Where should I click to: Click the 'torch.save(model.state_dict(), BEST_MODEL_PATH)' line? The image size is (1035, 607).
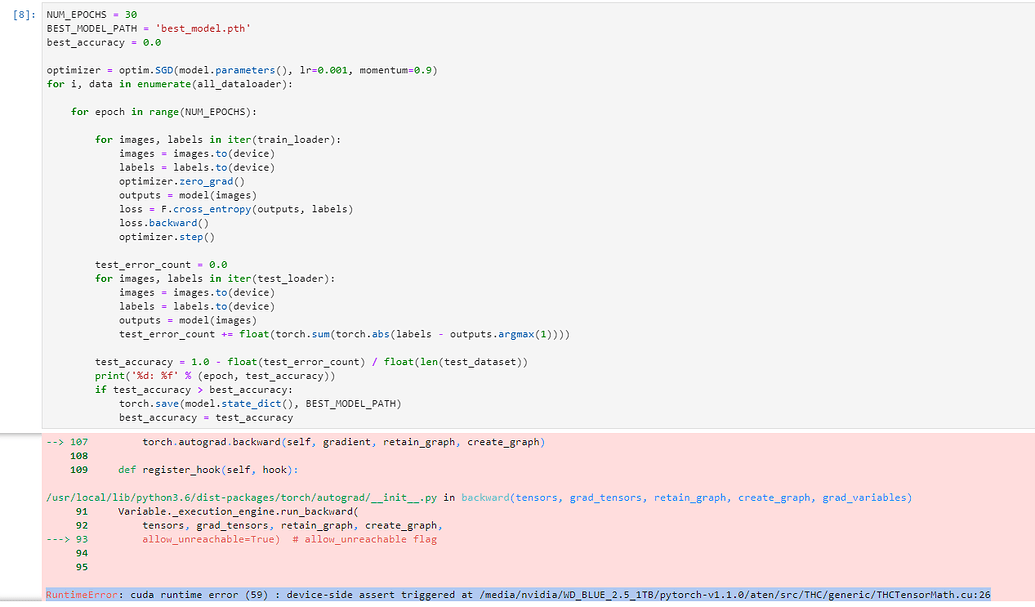(x=260, y=403)
